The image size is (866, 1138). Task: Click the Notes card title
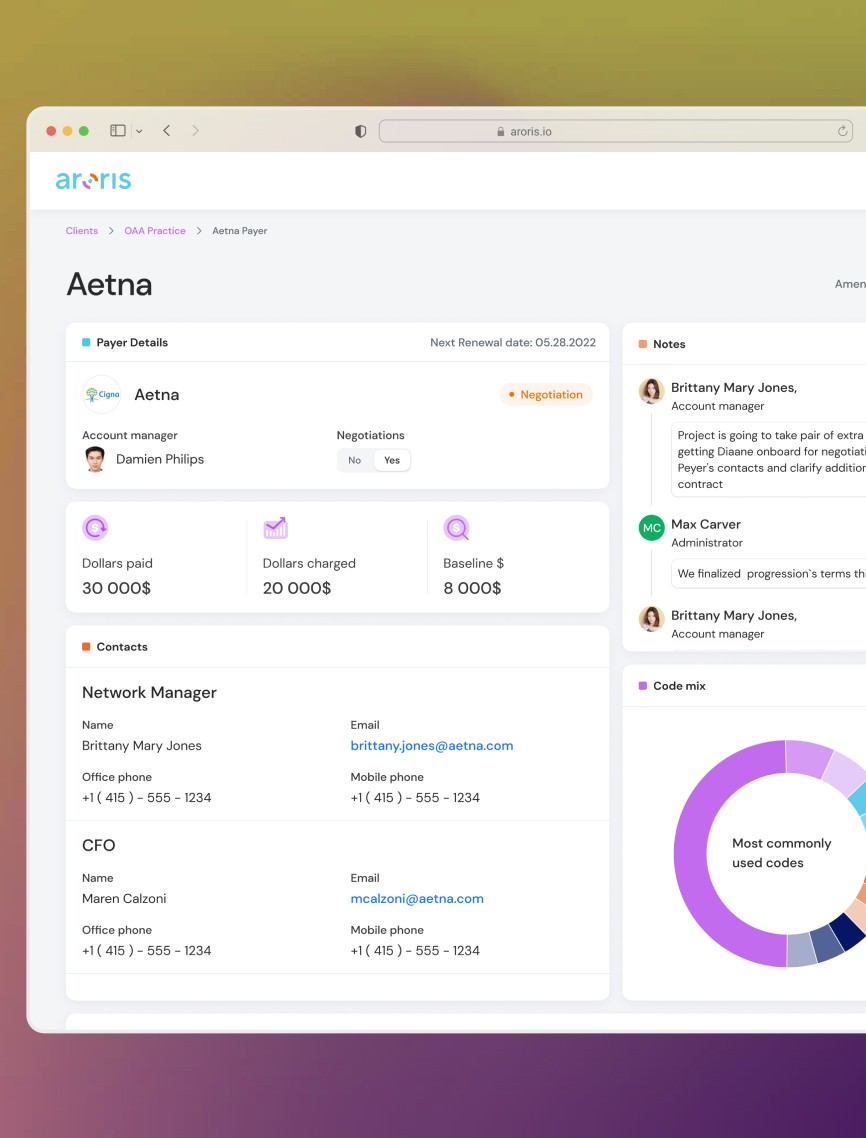point(669,344)
